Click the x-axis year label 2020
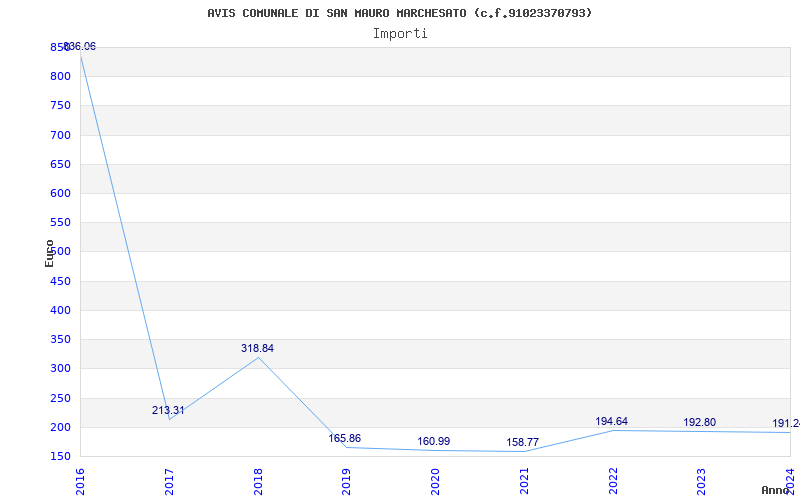Viewport: 800px width, 500px height. pyautogui.click(x=435, y=482)
